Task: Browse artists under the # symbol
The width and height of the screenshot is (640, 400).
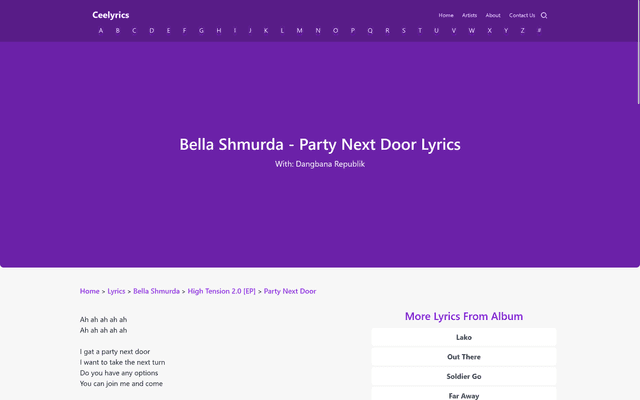Action: coord(539,31)
